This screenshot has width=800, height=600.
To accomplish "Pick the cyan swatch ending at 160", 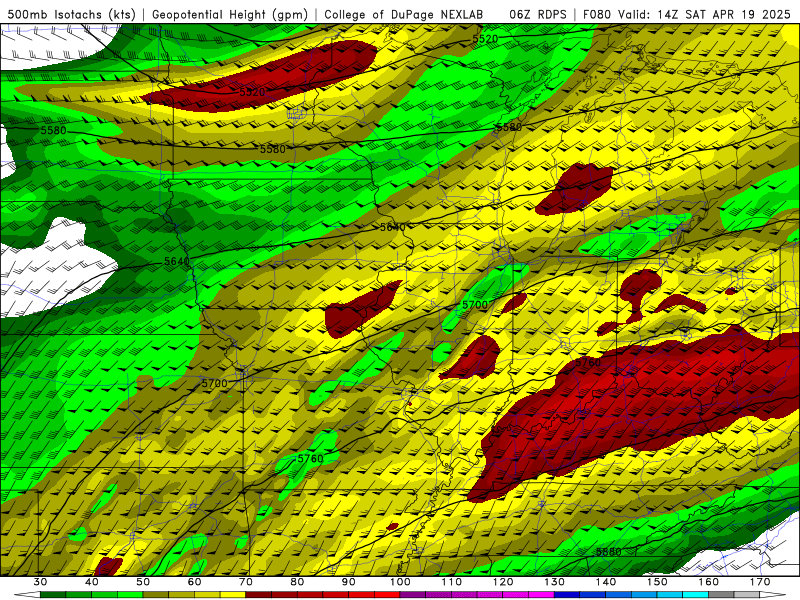I will 695,595.
